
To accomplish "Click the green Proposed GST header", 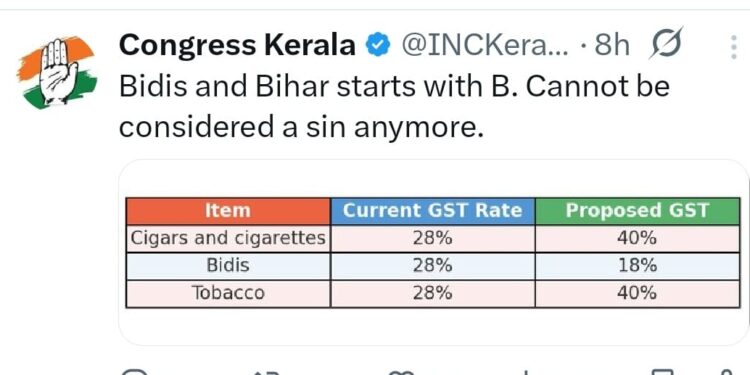I will tap(638, 211).
